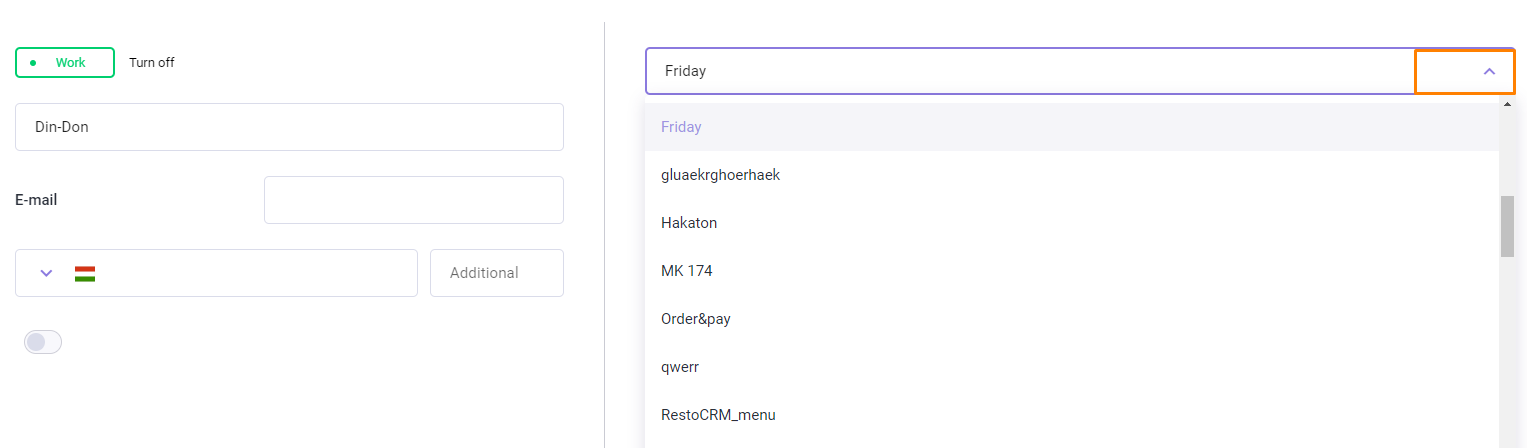Select MK 174 option

[x=1072, y=271]
